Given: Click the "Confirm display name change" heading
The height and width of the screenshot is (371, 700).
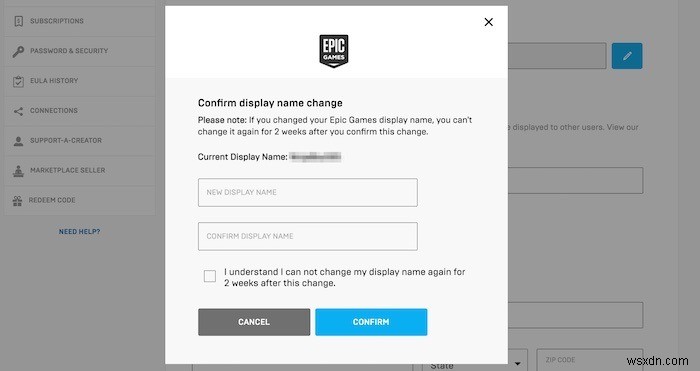Looking at the screenshot, I should [x=270, y=103].
